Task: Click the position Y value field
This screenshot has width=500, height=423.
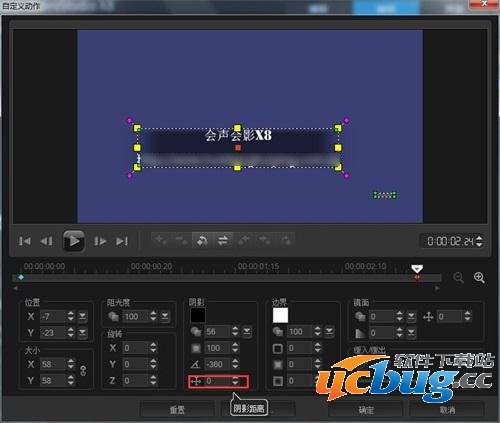Action: 53,332
